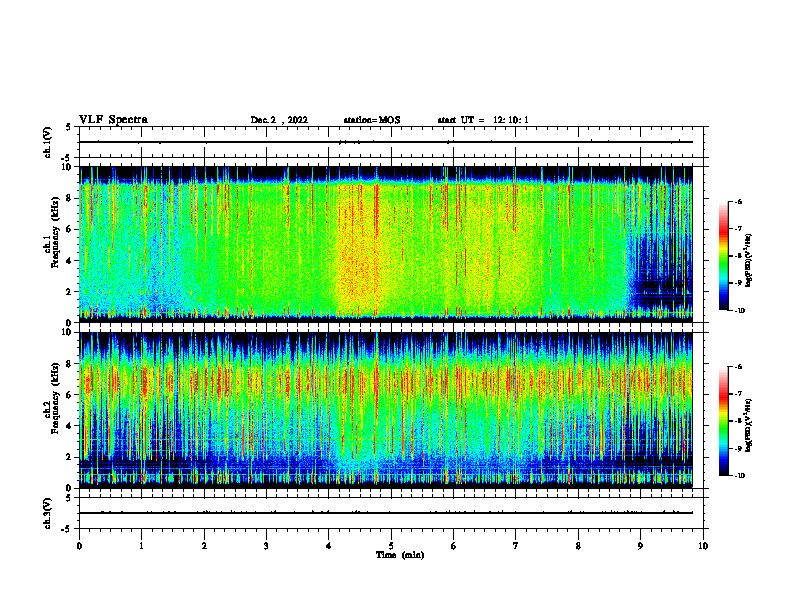Viewport: 792px width, 612px height.
Task: Click the "-5" tick on ch.3(V) axis
Action: 67,529
